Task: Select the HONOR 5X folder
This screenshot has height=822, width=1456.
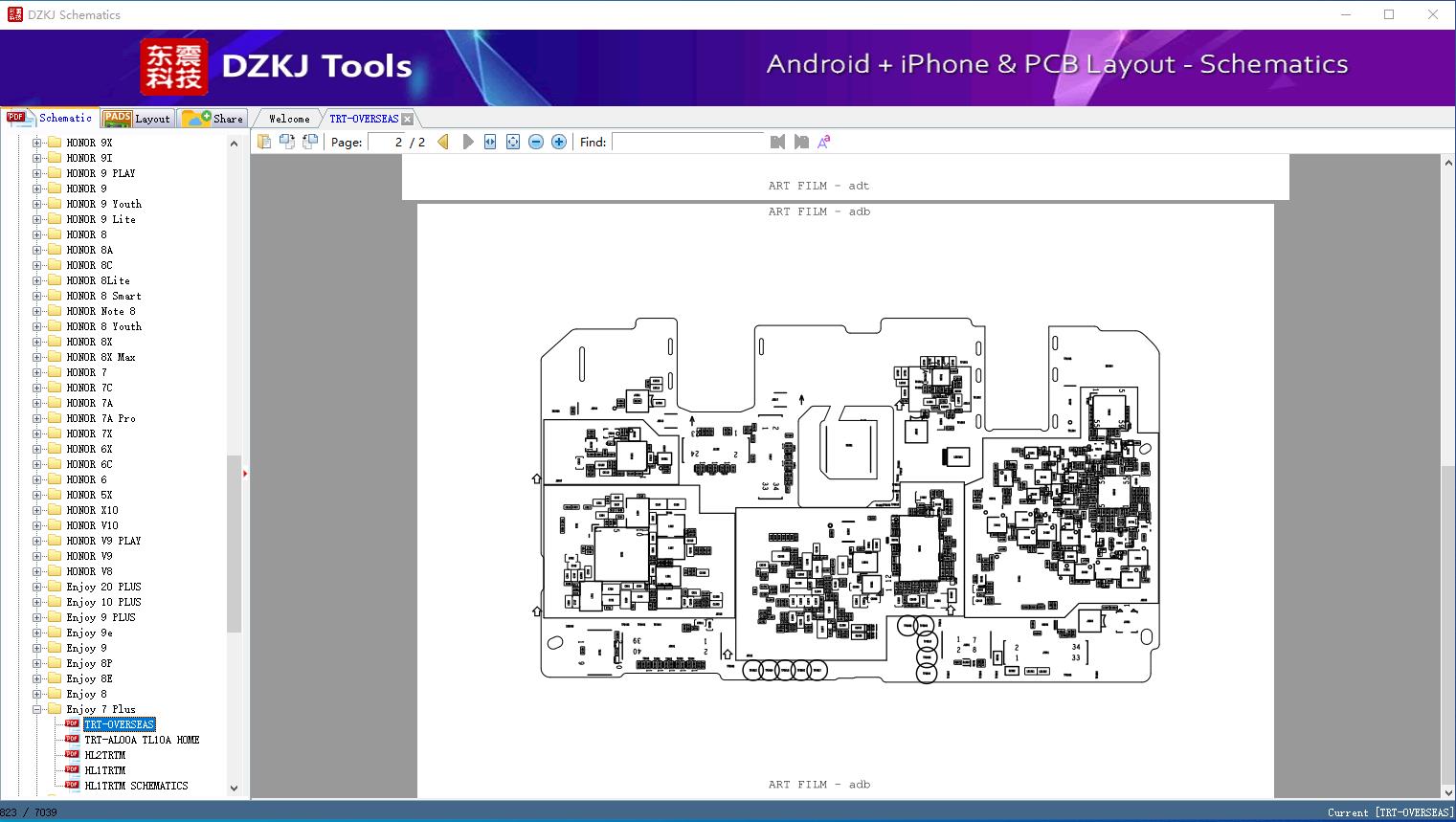Action: click(89, 495)
